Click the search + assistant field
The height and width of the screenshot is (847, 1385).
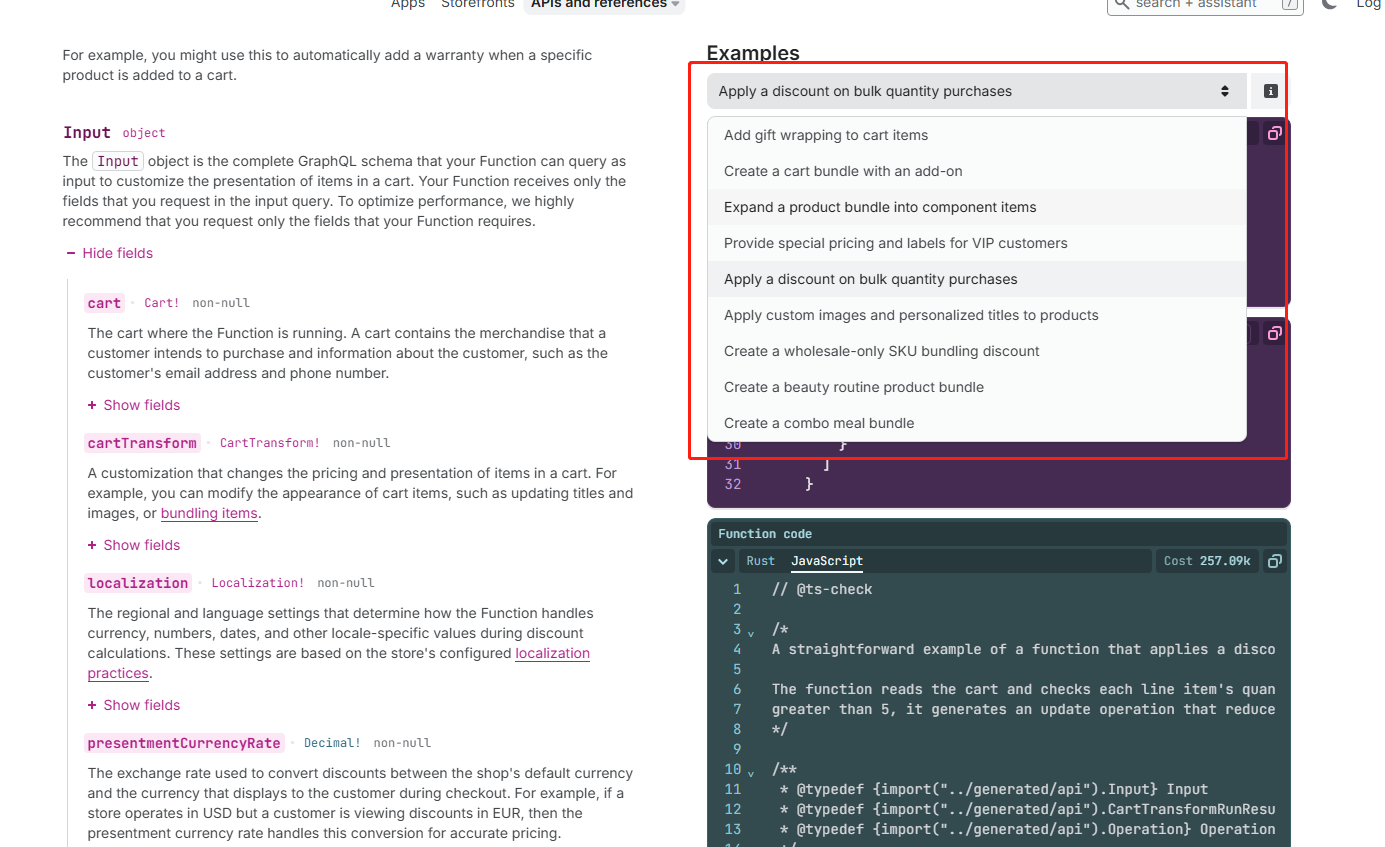(x=1204, y=5)
